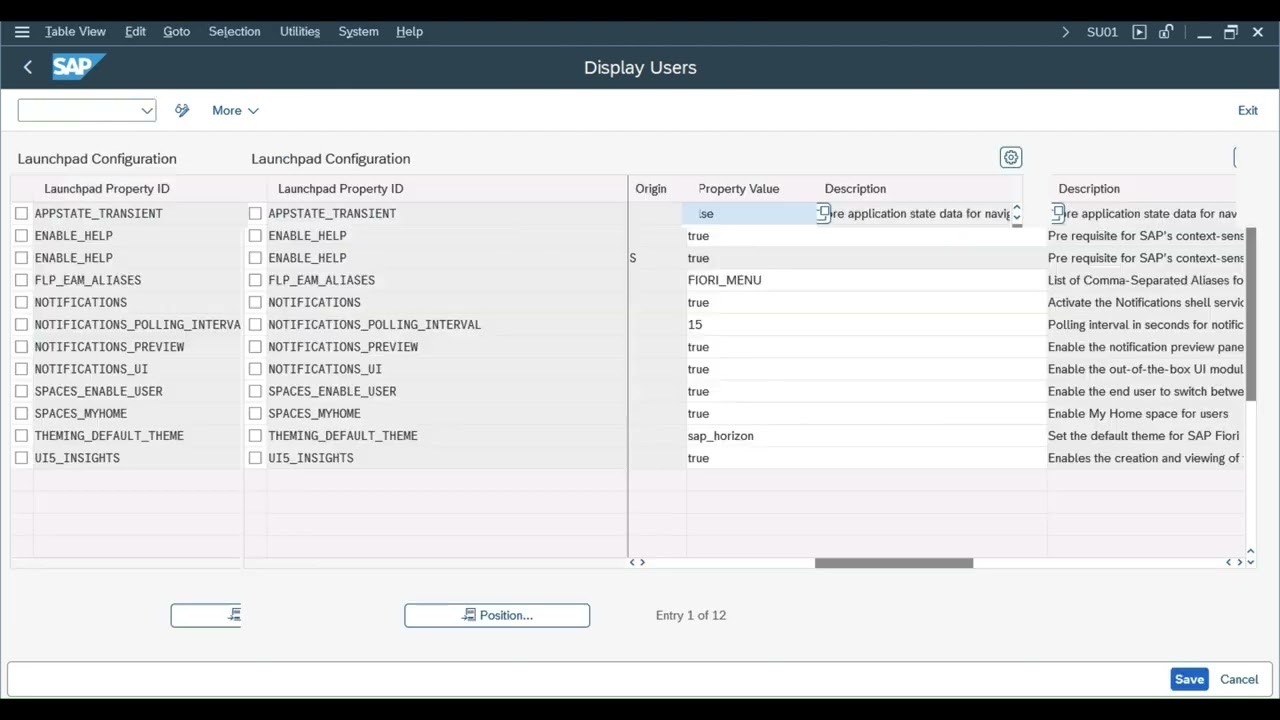The image size is (1280, 720).
Task: Click Origin value S in ENABLE_HELP row
Action: click(633, 258)
